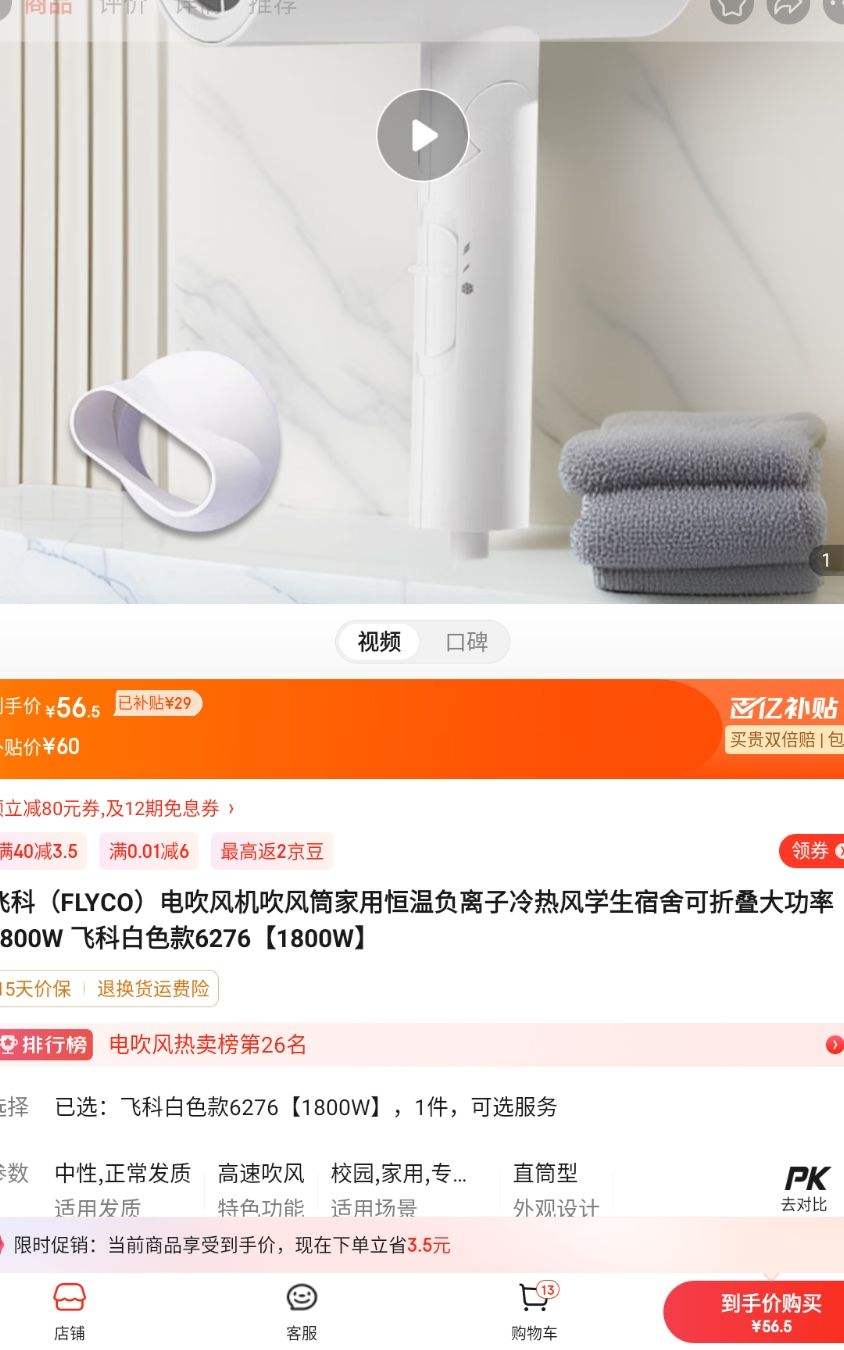Tap the PK 去对比 compare icon

805,1188
